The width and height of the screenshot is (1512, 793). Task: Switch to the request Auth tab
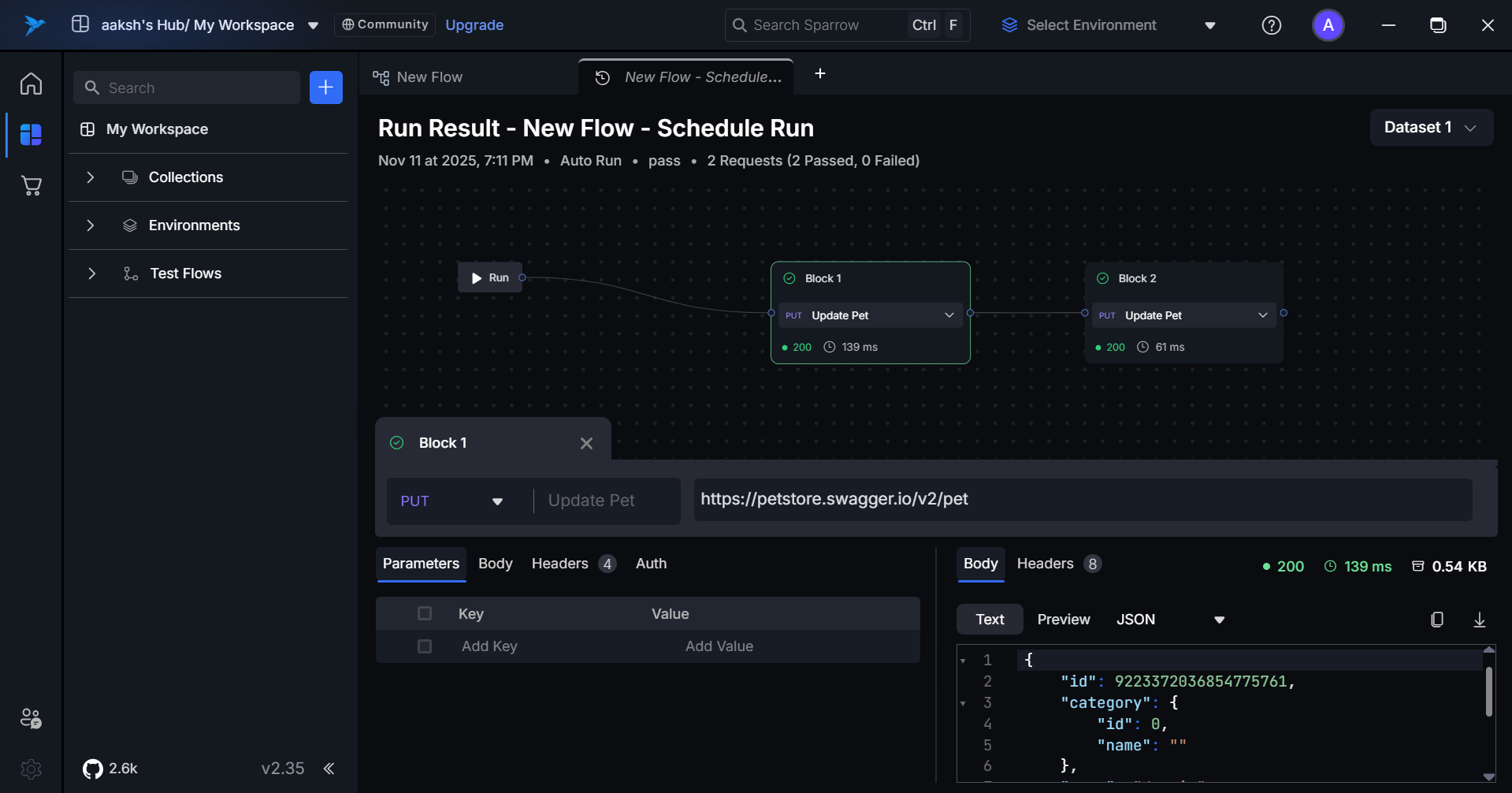(651, 564)
